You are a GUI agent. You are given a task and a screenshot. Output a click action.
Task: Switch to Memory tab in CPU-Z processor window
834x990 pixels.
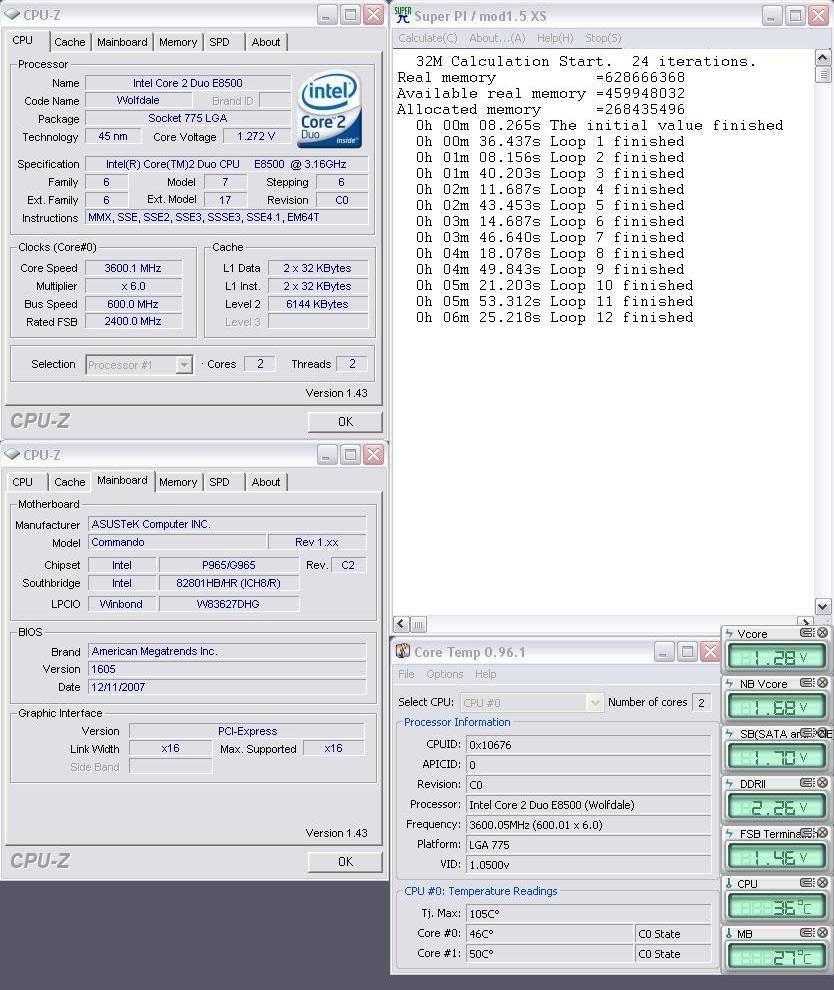point(178,42)
